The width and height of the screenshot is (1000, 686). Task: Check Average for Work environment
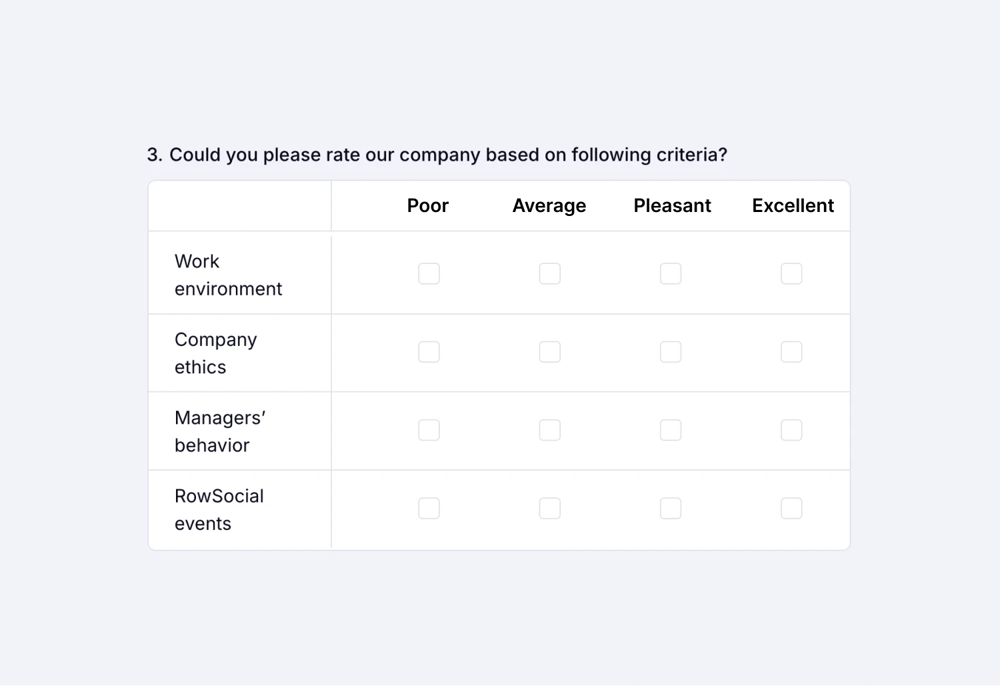(x=550, y=274)
